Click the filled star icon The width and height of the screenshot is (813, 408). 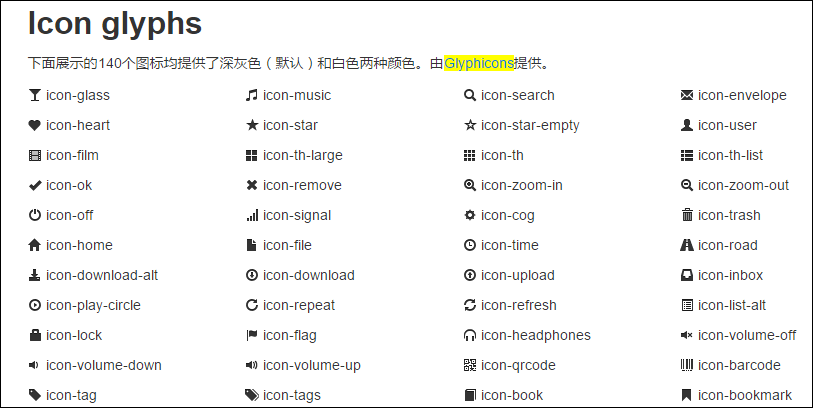coord(252,125)
